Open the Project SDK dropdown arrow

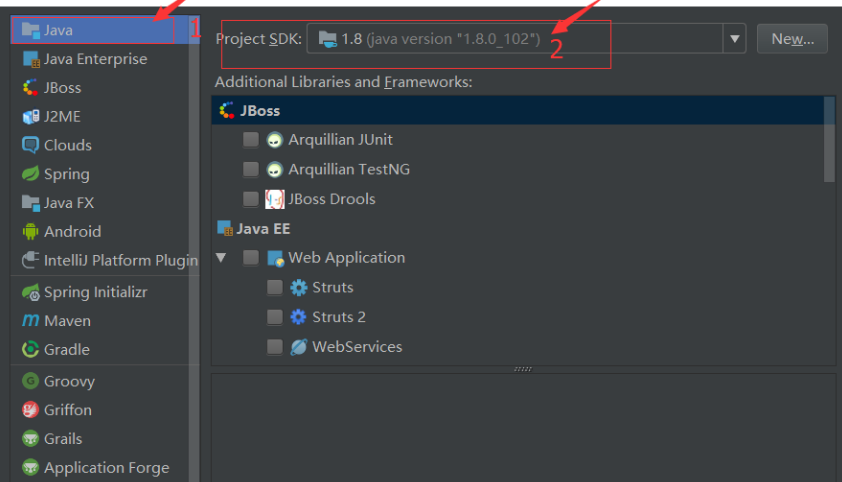coord(735,39)
